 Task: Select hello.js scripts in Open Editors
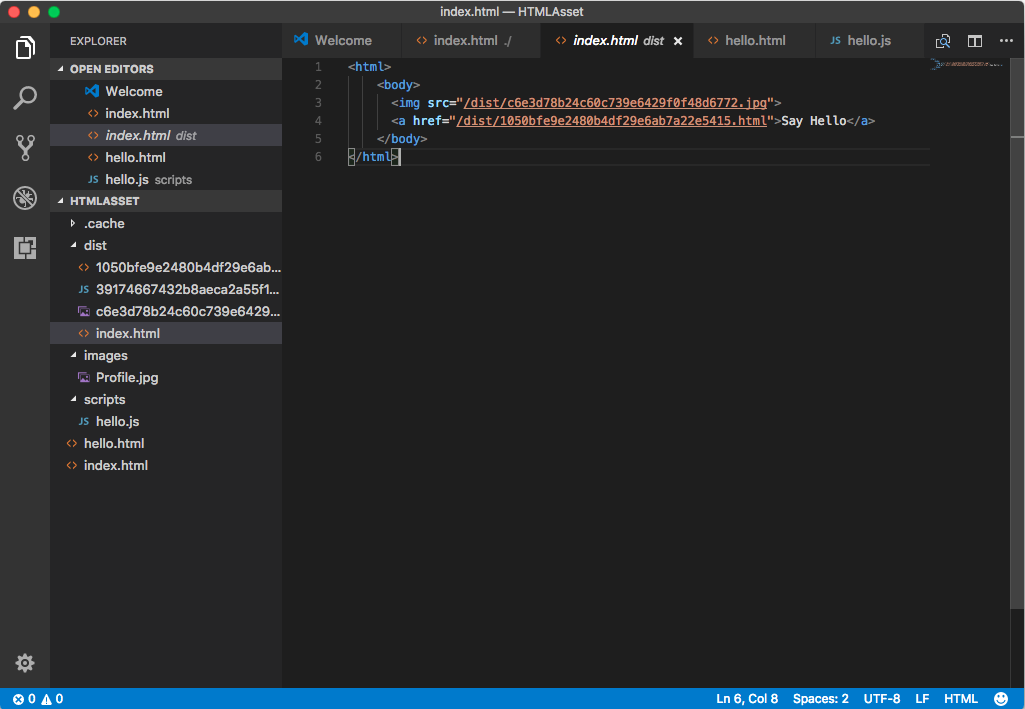(x=166, y=179)
